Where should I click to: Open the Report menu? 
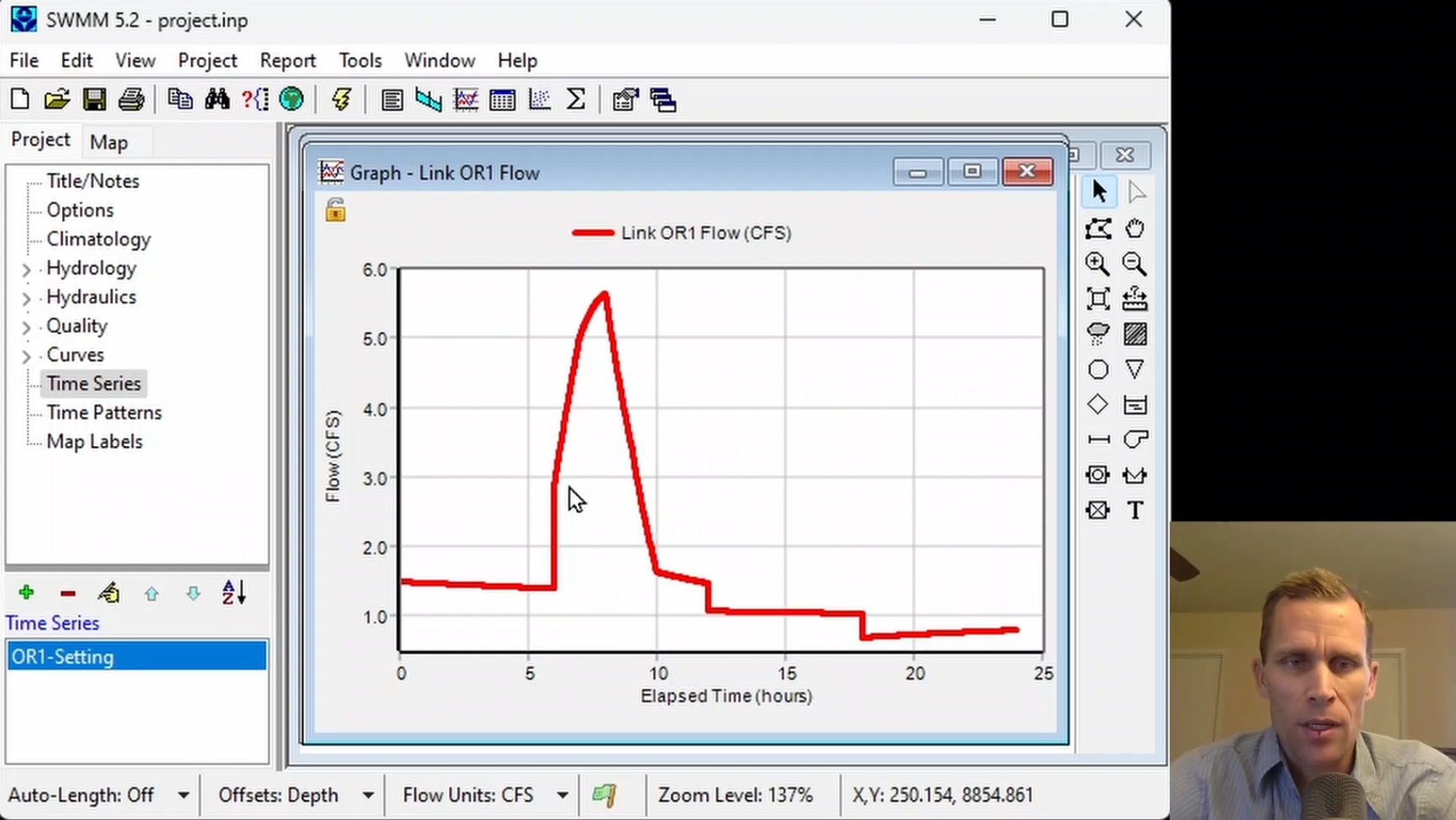(x=287, y=60)
